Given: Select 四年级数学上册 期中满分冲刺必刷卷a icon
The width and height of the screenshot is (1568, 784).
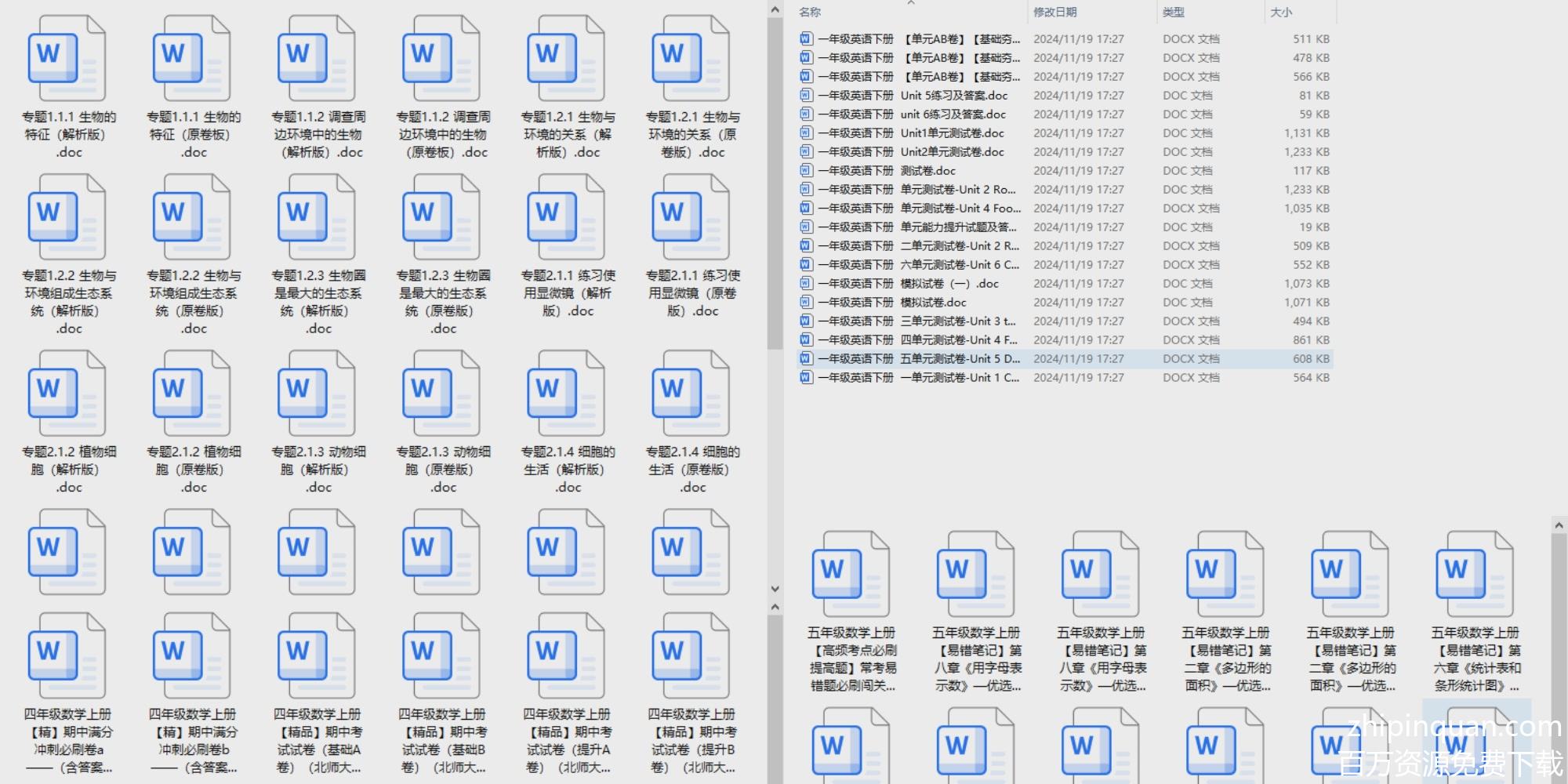Looking at the screenshot, I should pyautogui.click(x=67, y=657).
